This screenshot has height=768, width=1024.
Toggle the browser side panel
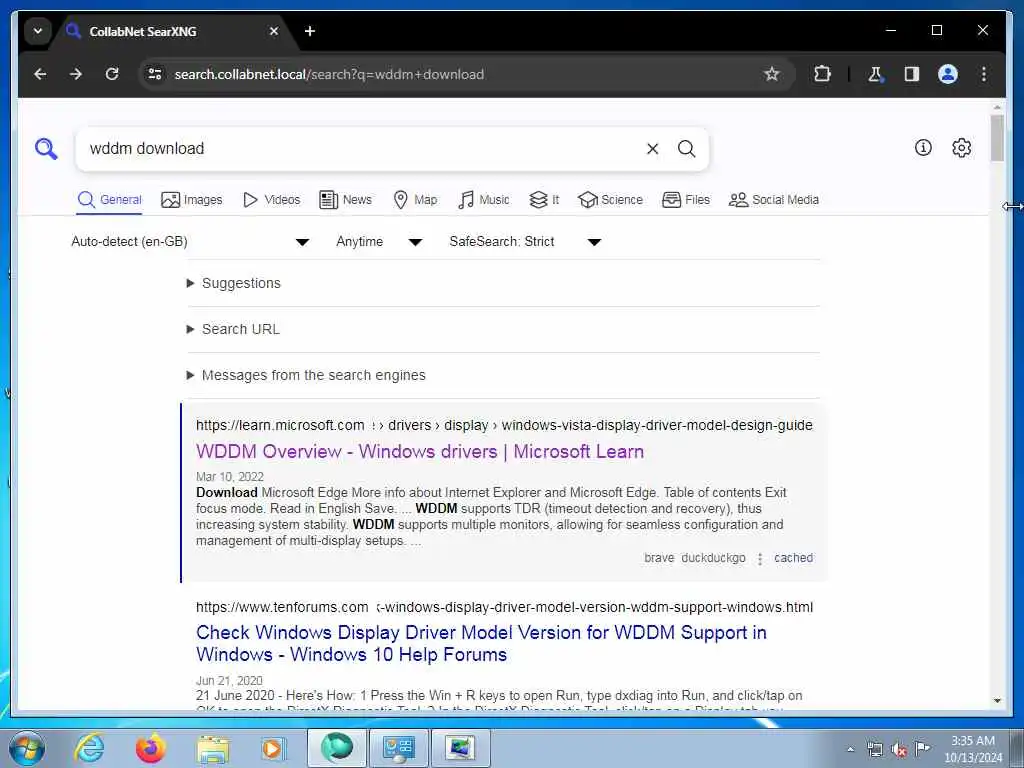[x=912, y=74]
